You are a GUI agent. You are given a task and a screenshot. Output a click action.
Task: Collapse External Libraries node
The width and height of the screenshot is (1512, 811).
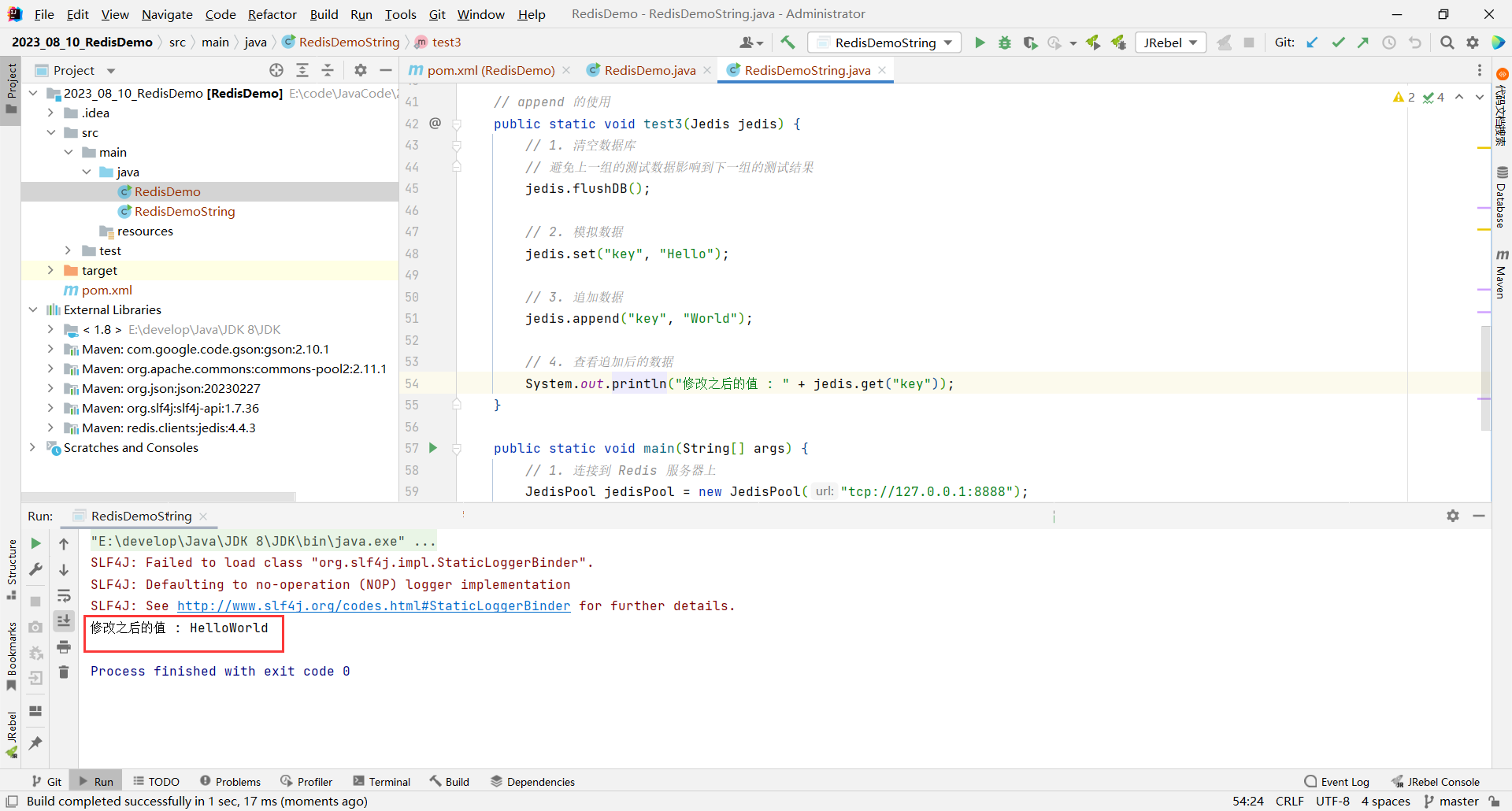[33, 309]
